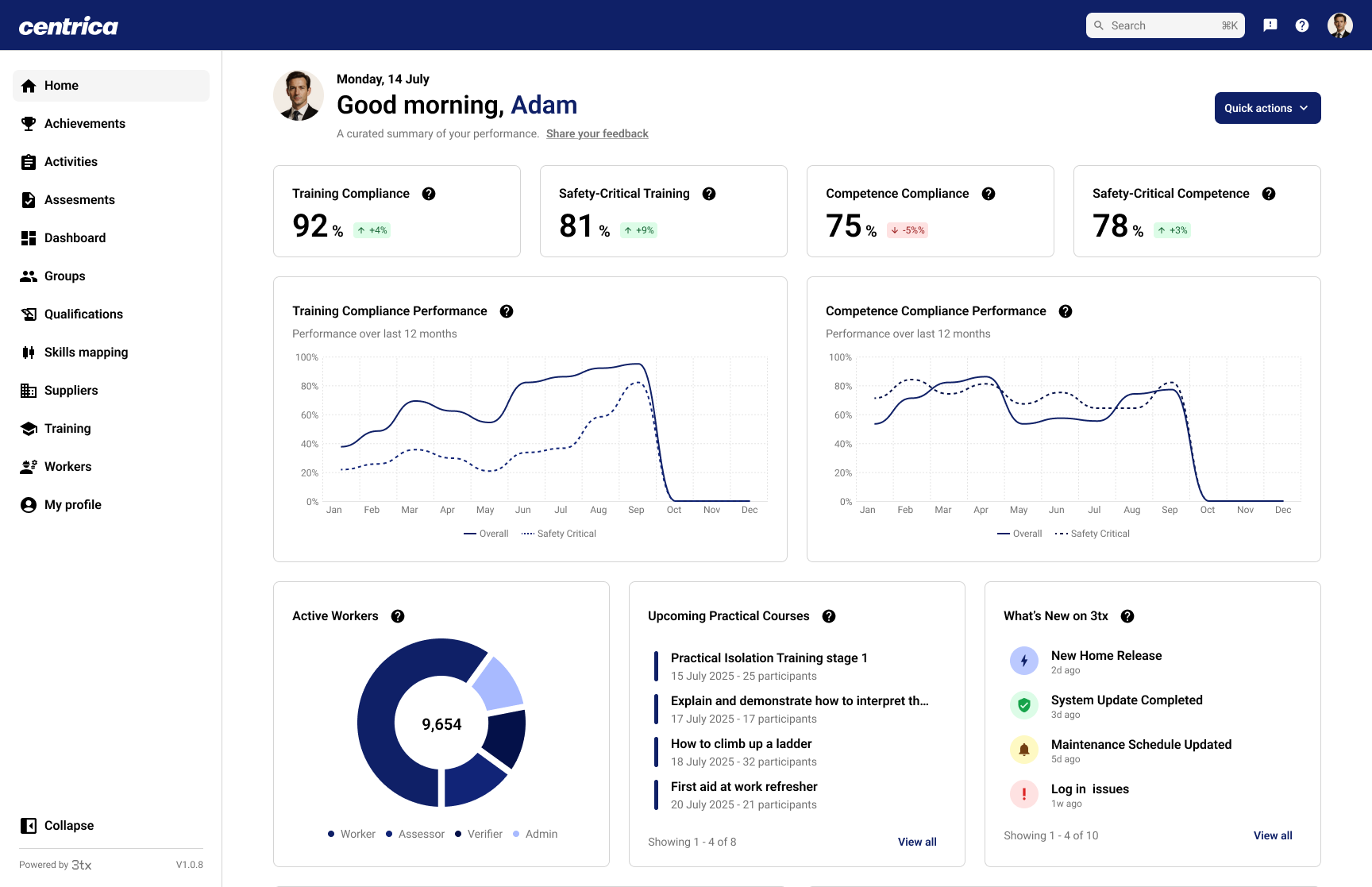
Task: Open the Share your feedback link
Action: coord(597,133)
